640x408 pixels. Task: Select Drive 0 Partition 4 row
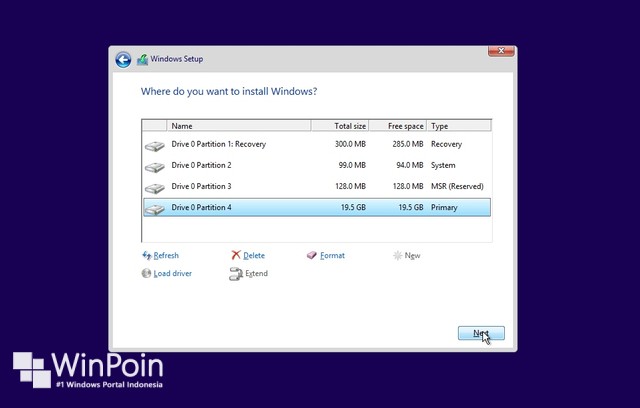coord(317,207)
